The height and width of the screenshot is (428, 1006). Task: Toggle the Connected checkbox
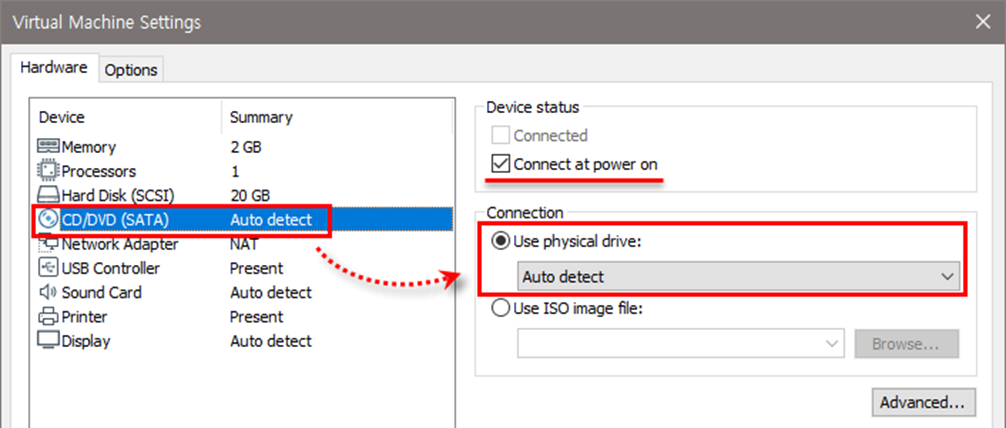499,136
